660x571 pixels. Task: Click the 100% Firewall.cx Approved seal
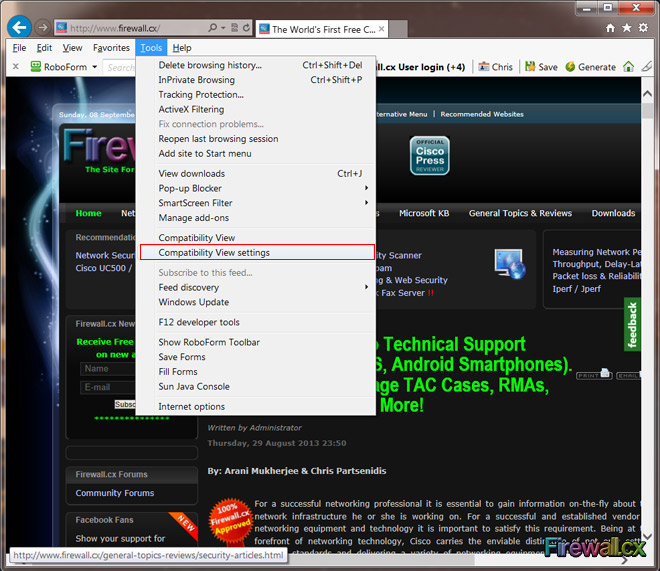[x=230, y=521]
